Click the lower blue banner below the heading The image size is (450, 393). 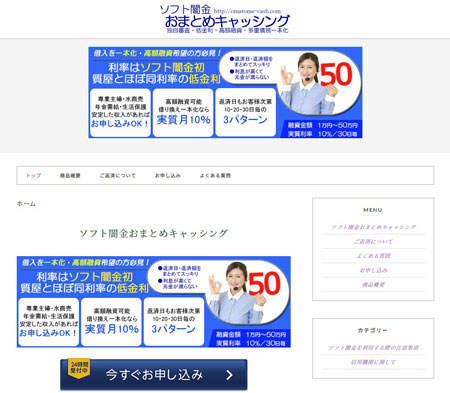pyautogui.click(x=154, y=302)
